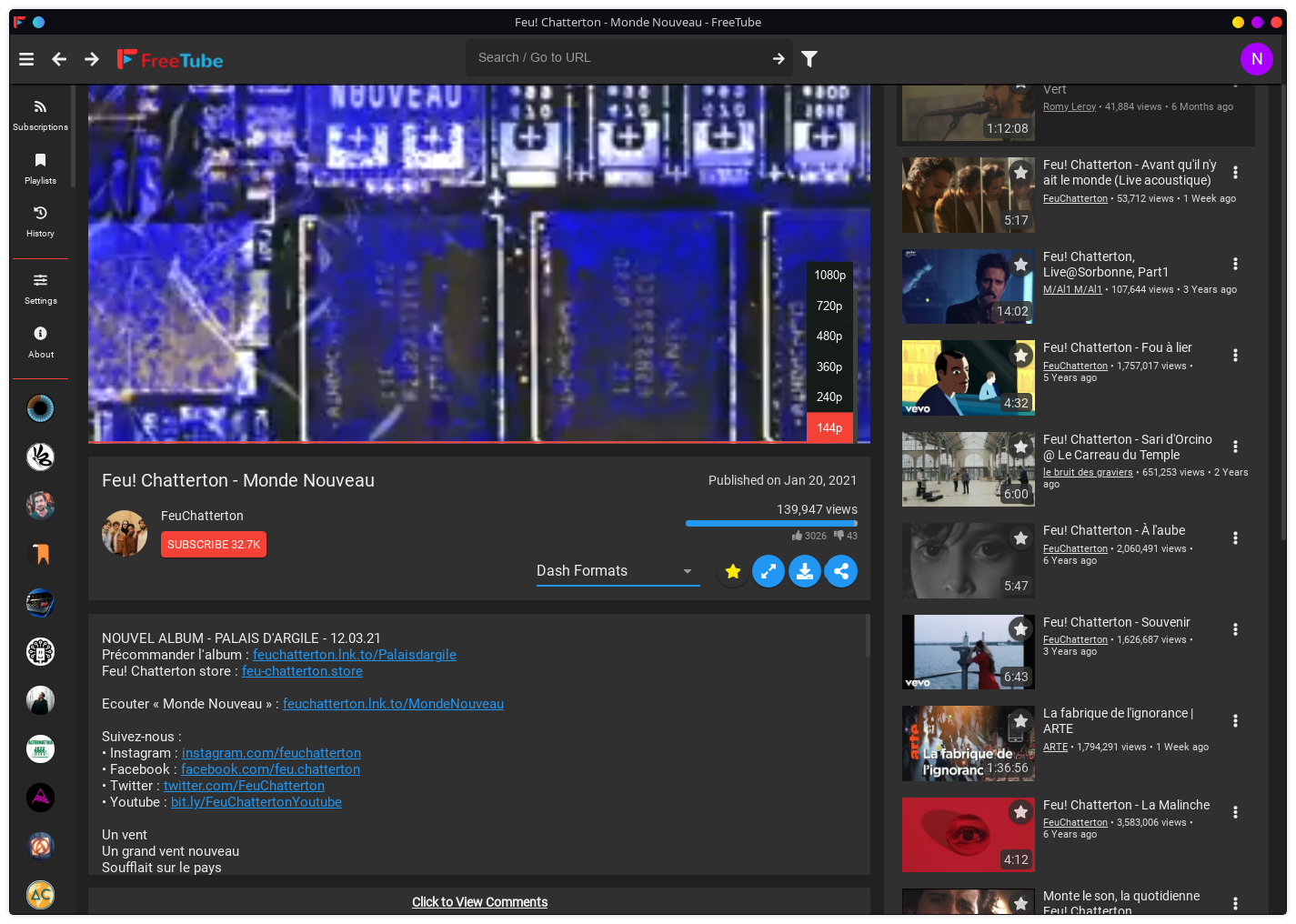1296x924 pixels.
Task: Submit search with the arrow icon
Action: pyautogui.click(x=779, y=58)
